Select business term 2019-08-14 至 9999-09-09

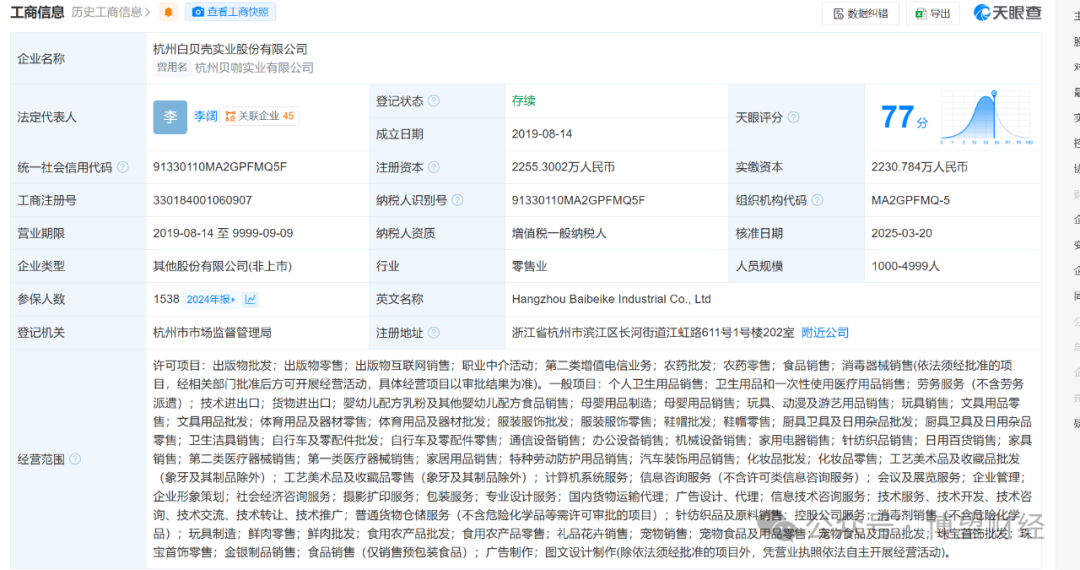coord(223,233)
